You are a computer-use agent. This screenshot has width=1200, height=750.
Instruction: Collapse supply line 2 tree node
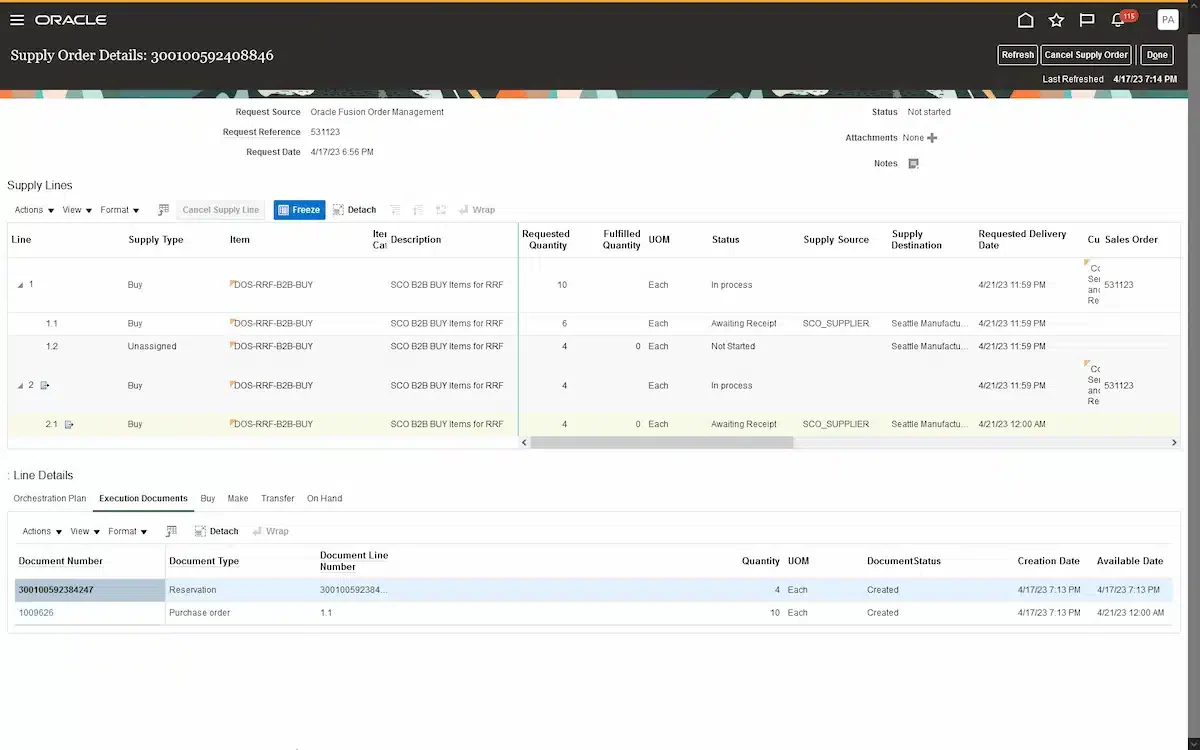[20, 386]
